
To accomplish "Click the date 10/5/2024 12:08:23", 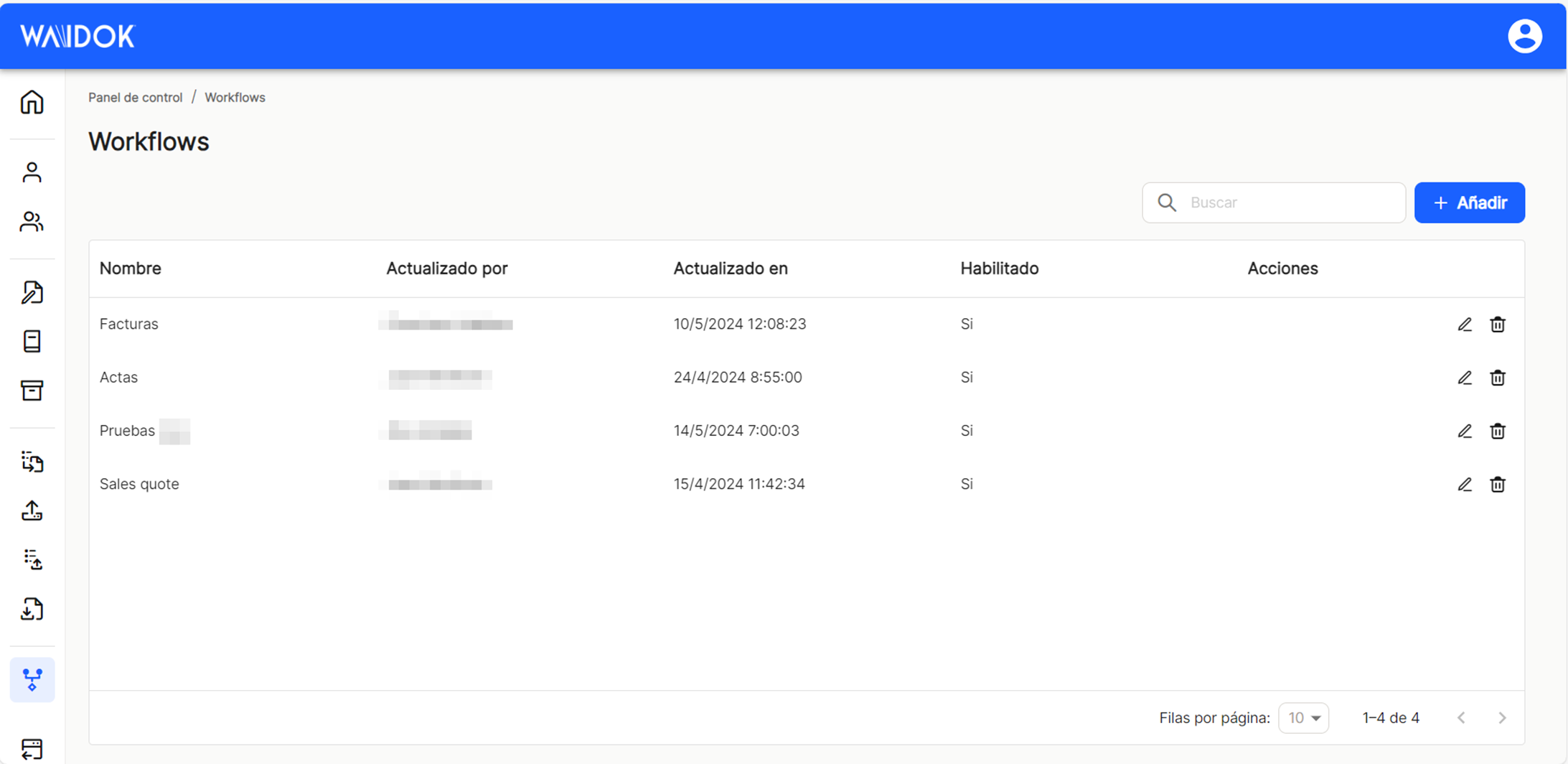I will point(740,324).
